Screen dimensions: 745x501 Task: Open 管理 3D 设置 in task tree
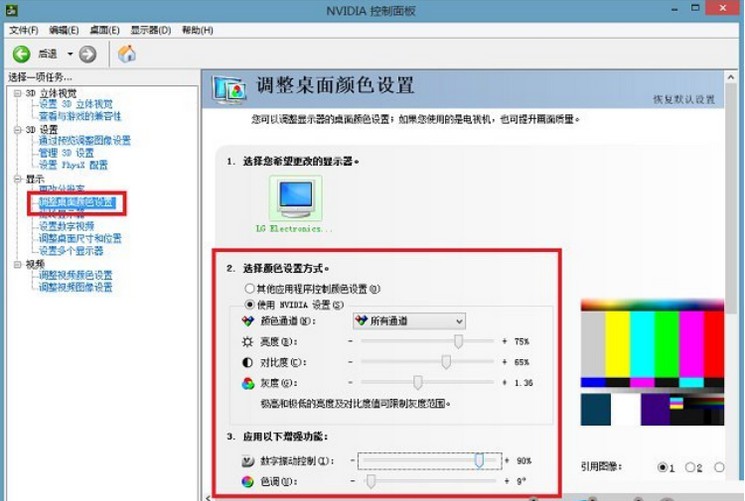(x=66, y=153)
